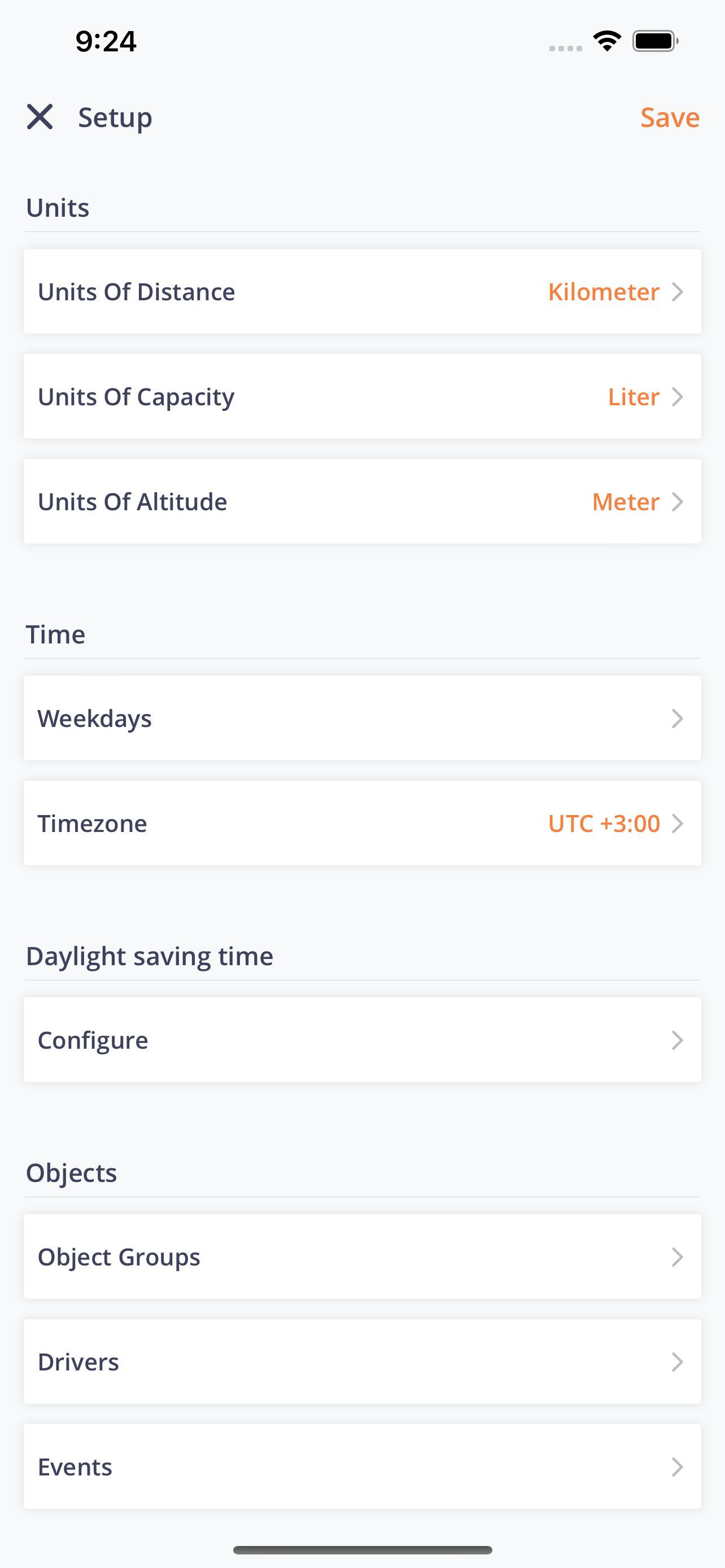Close the Setup screen with X icon

[x=40, y=117]
